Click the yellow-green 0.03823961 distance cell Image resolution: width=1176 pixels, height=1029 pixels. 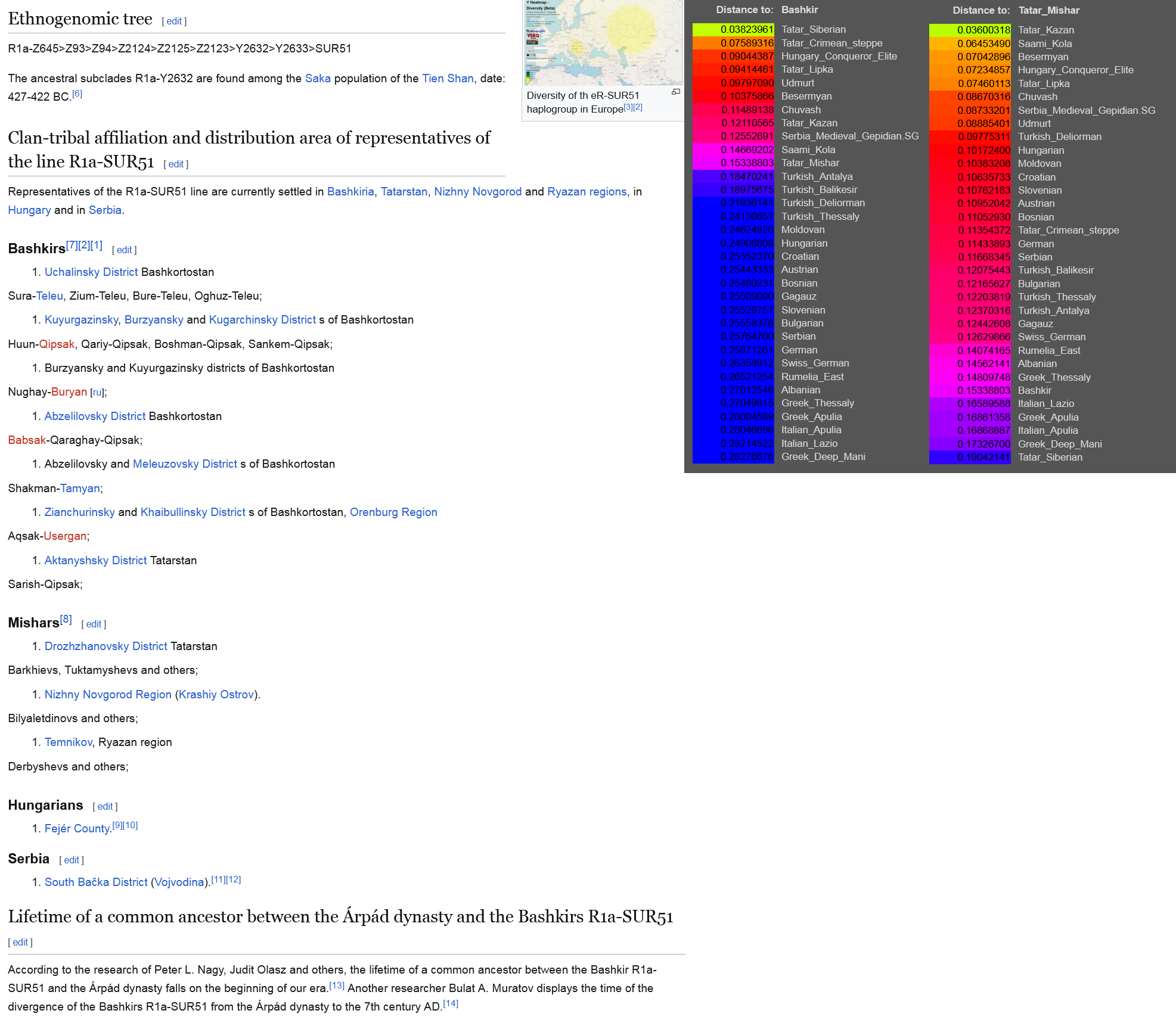(x=733, y=30)
